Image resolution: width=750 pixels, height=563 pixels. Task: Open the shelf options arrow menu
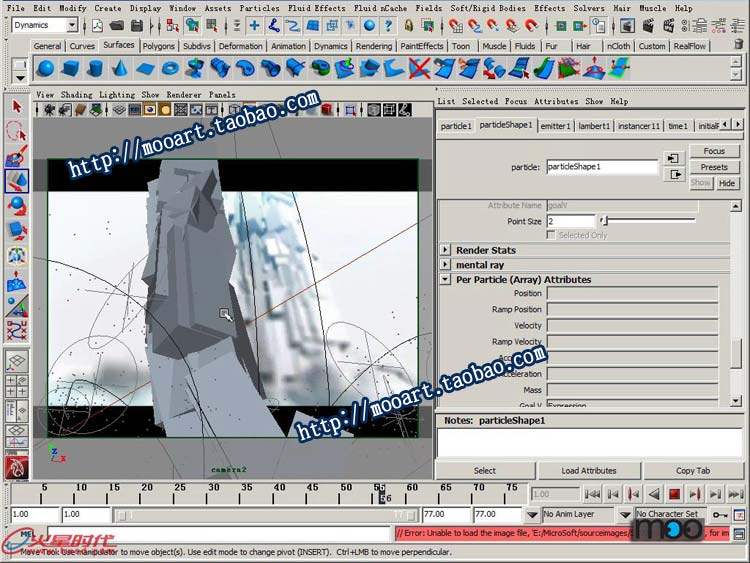pos(20,77)
